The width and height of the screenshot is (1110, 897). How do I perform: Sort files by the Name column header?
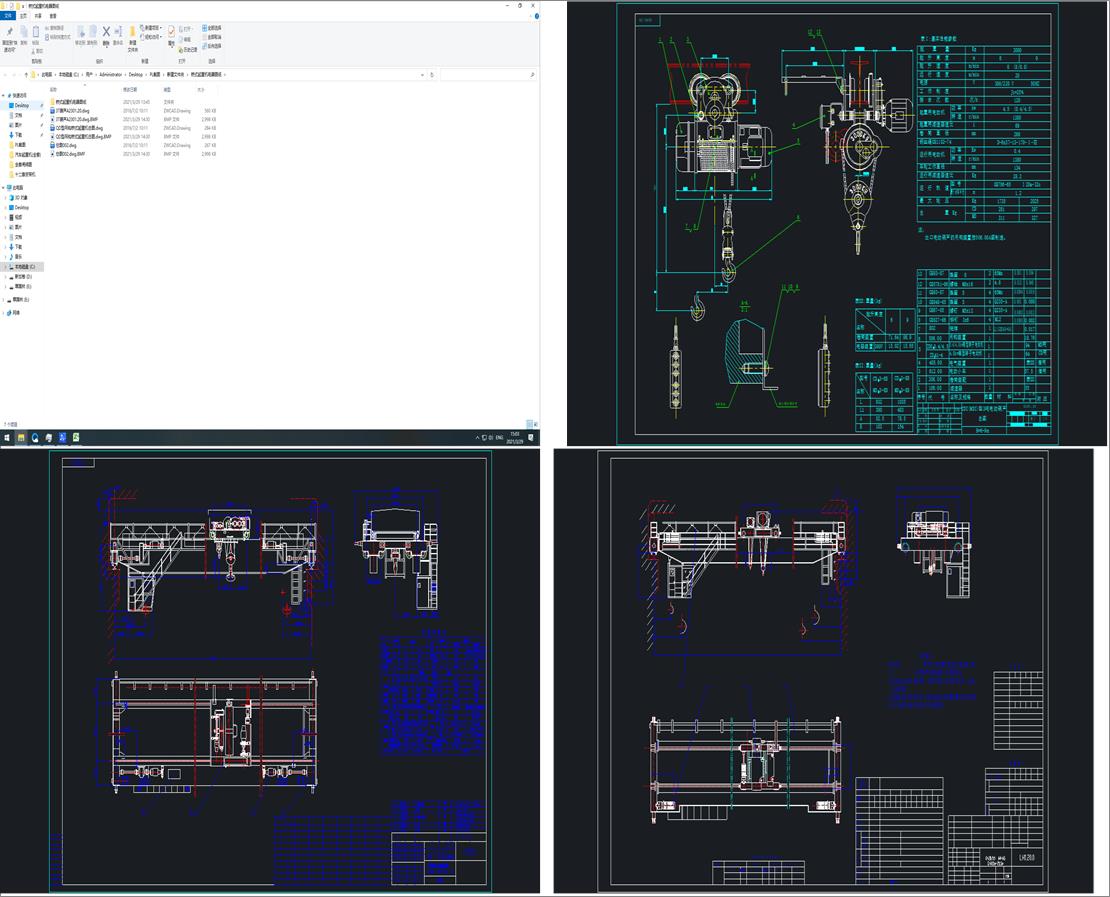[x=53, y=90]
